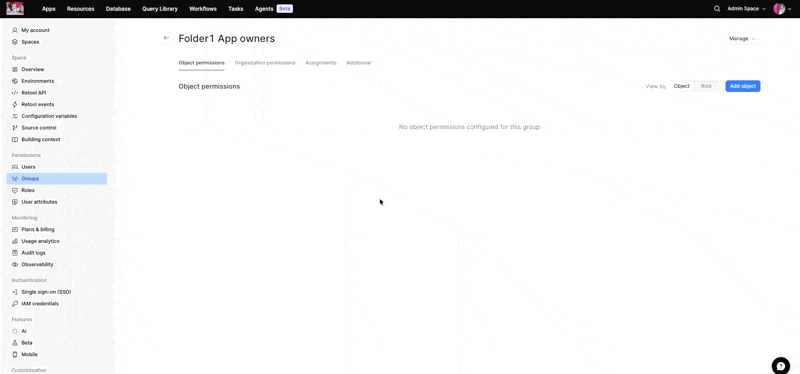Viewport: 800px width, 374px height.
Task: Click the Beta flask icon
Action: point(15,343)
